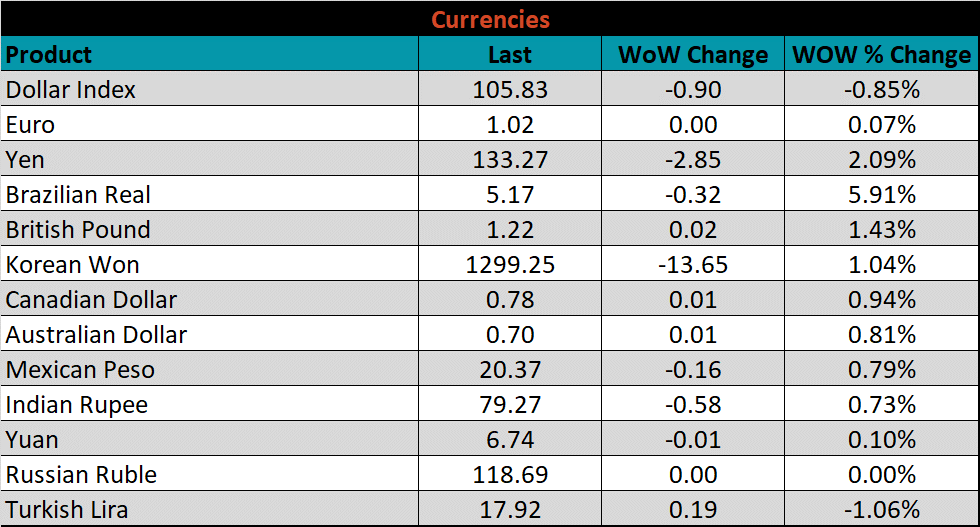The height and width of the screenshot is (527, 980).
Task: Select the Product column header
Action: pyautogui.click(x=49, y=54)
